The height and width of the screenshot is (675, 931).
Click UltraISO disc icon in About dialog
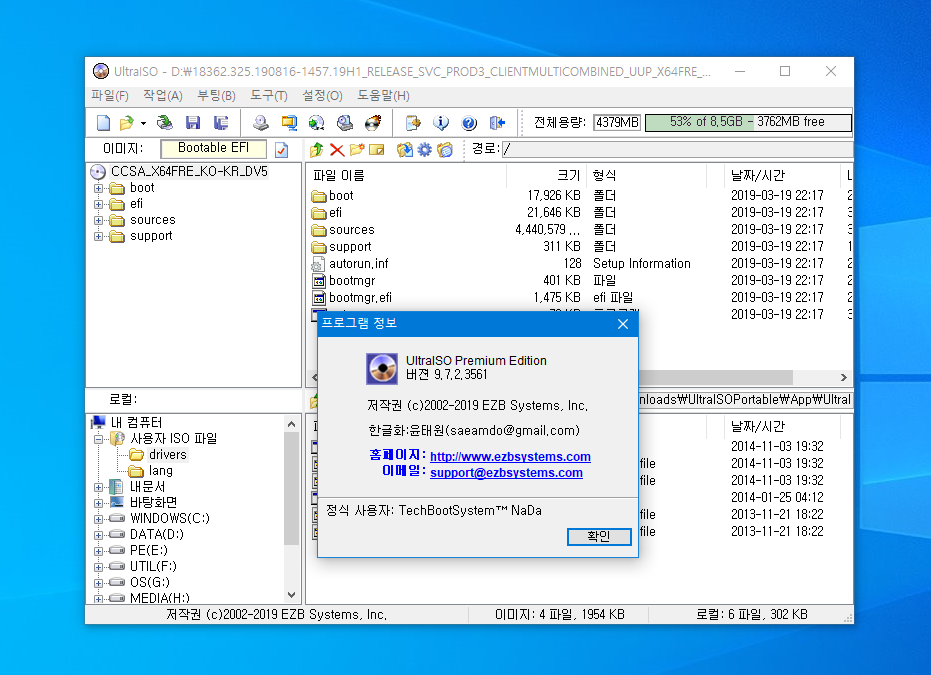(x=382, y=368)
